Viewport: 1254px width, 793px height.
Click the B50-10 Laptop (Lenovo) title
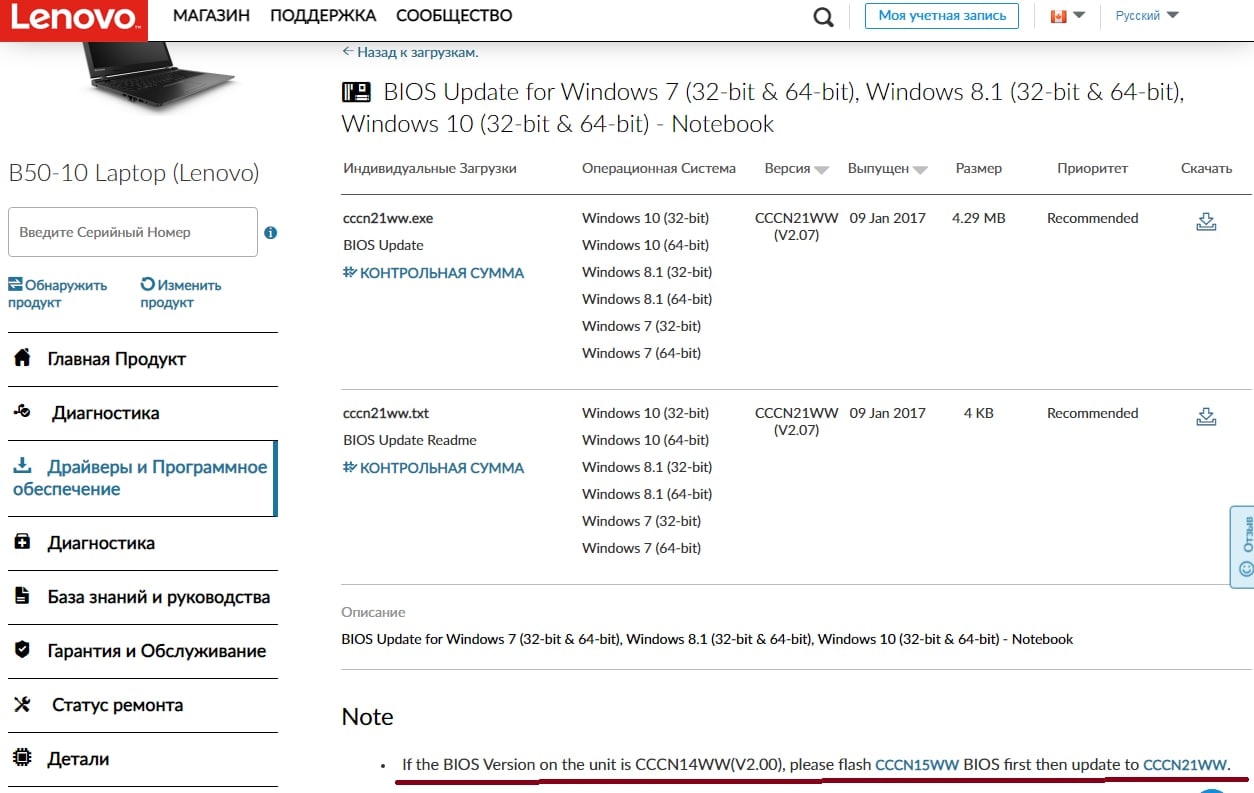click(134, 173)
